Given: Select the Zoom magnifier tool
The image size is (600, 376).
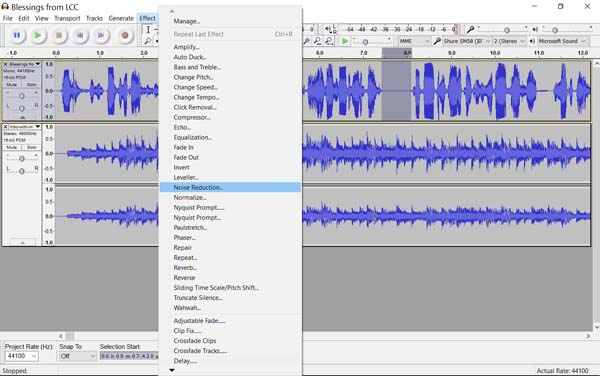Looking at the screenshot, I should [148, 41].
